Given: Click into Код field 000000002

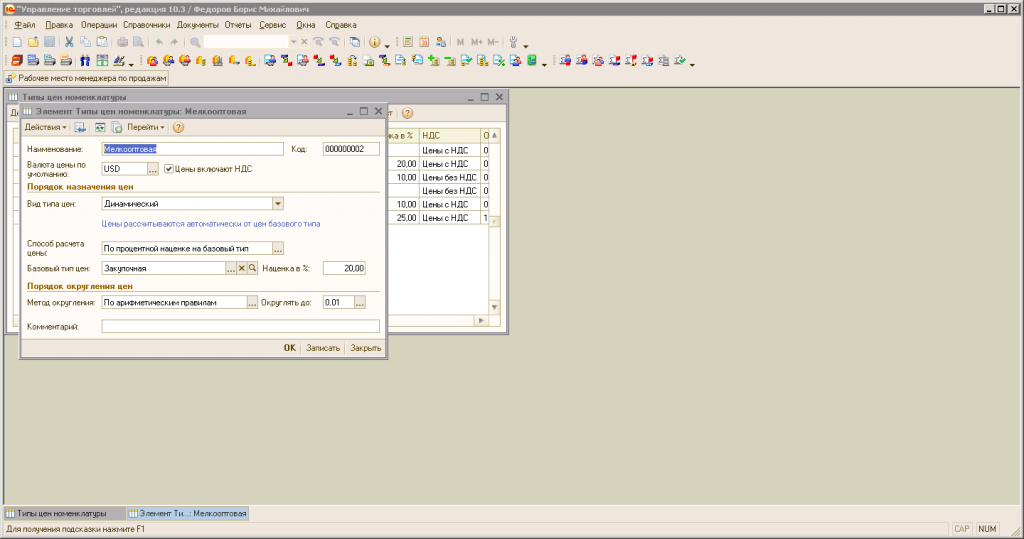Looking at the screenshot, I should coord(351,149).
